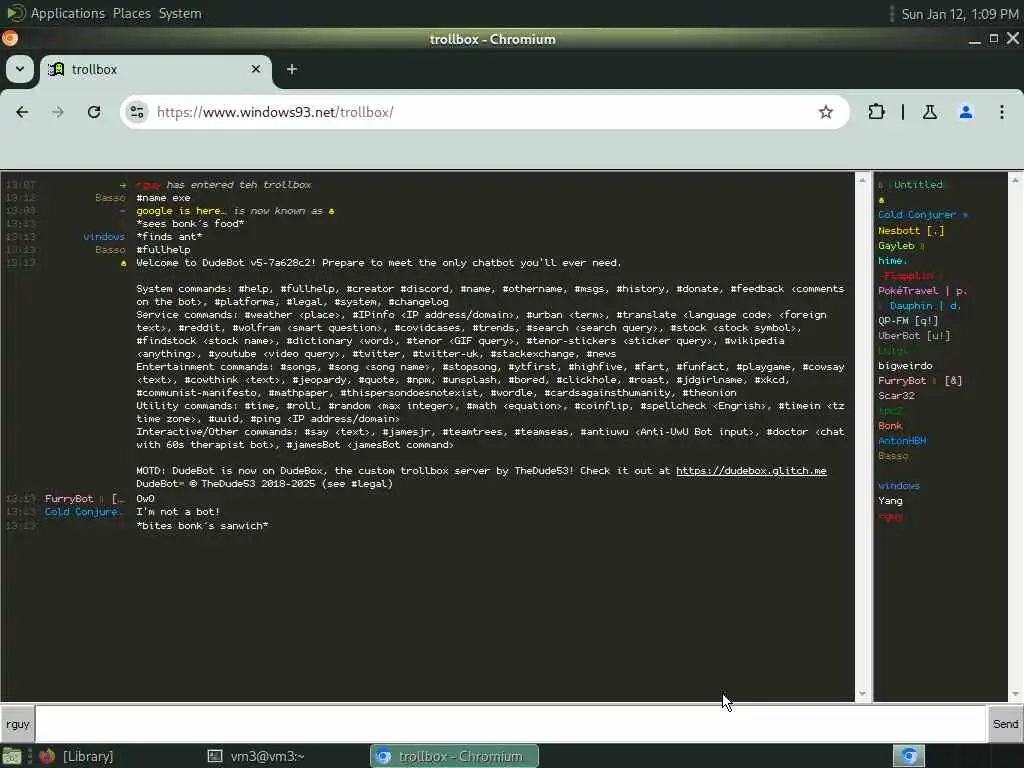Click Chromium icon in bottom-right tray
This screenshot has width=1024, height=768.
908,756
